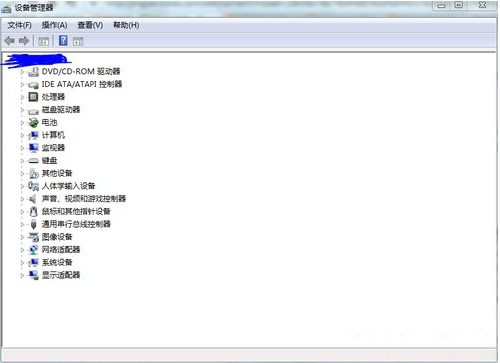
Task: Click the show console tree toolbar icon
Action: tap(43, 42)
